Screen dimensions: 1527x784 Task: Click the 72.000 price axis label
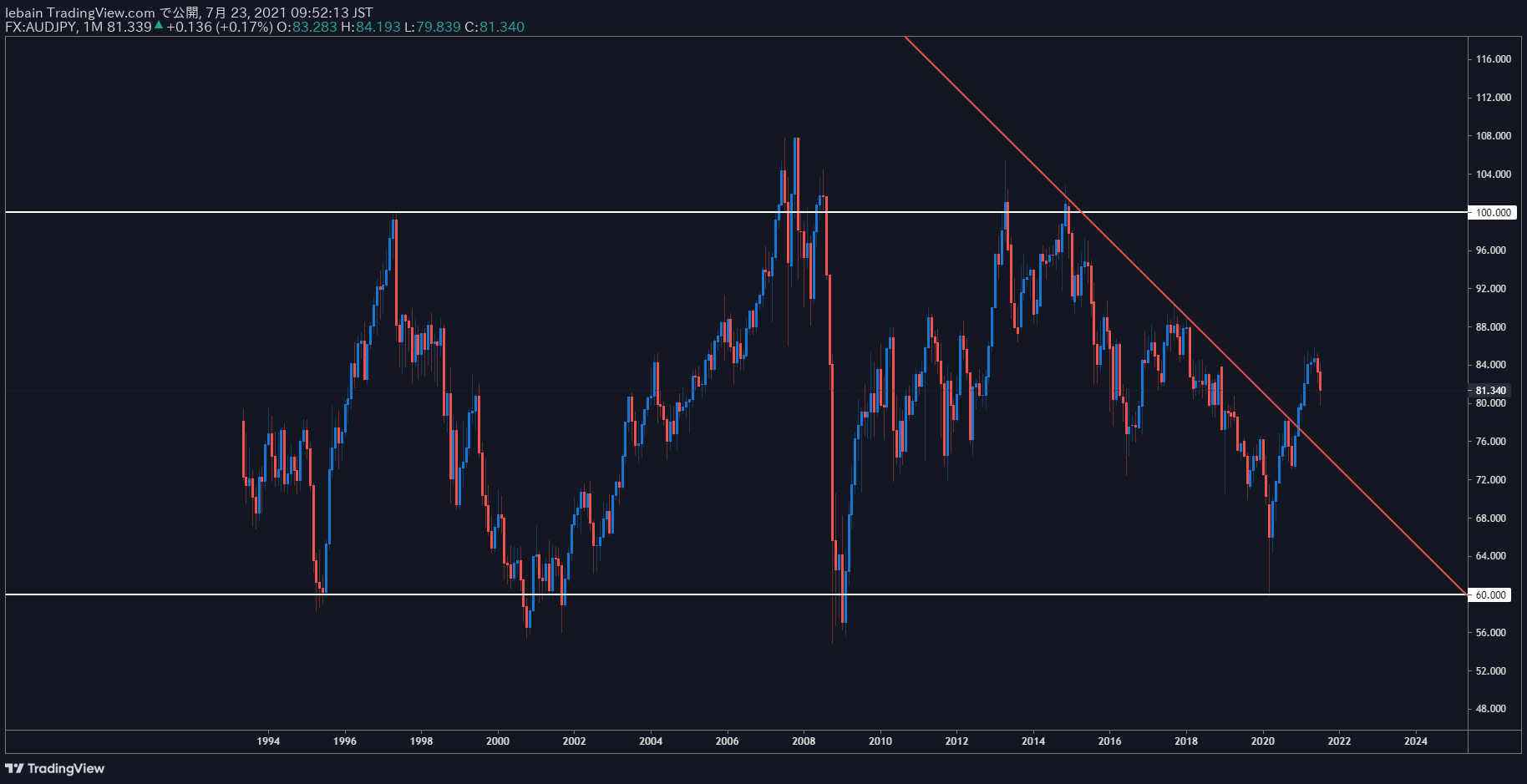coord(1490,480)
